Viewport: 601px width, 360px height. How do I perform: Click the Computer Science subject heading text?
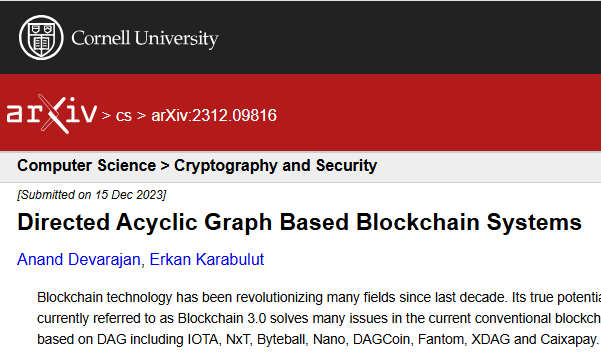pos(86,166)
